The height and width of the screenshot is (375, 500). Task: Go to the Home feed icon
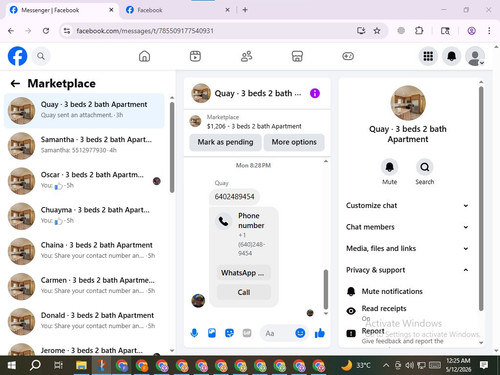[x=144, y=56]
